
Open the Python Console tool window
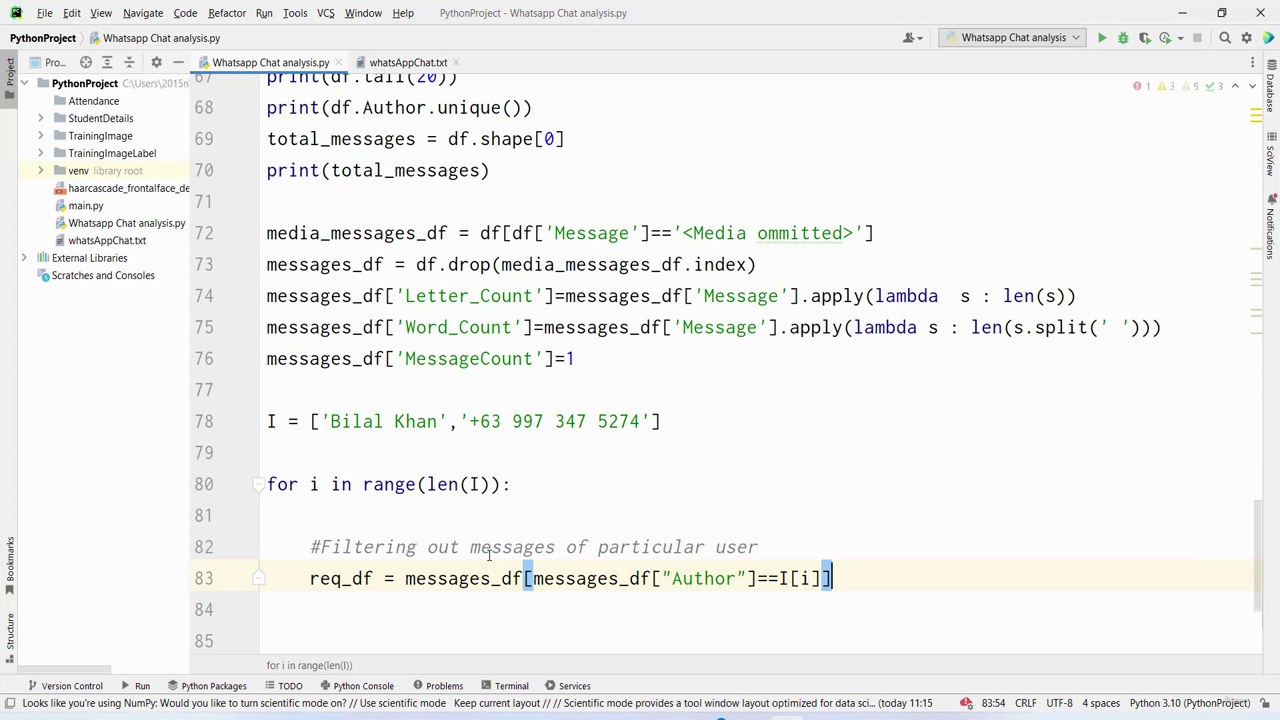(357, 686)
